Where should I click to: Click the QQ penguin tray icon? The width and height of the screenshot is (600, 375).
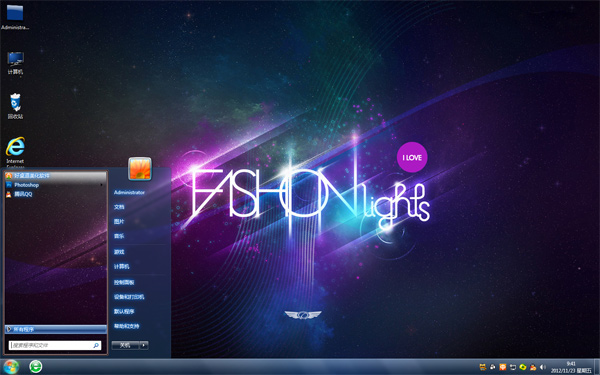(x=533, y=367)
